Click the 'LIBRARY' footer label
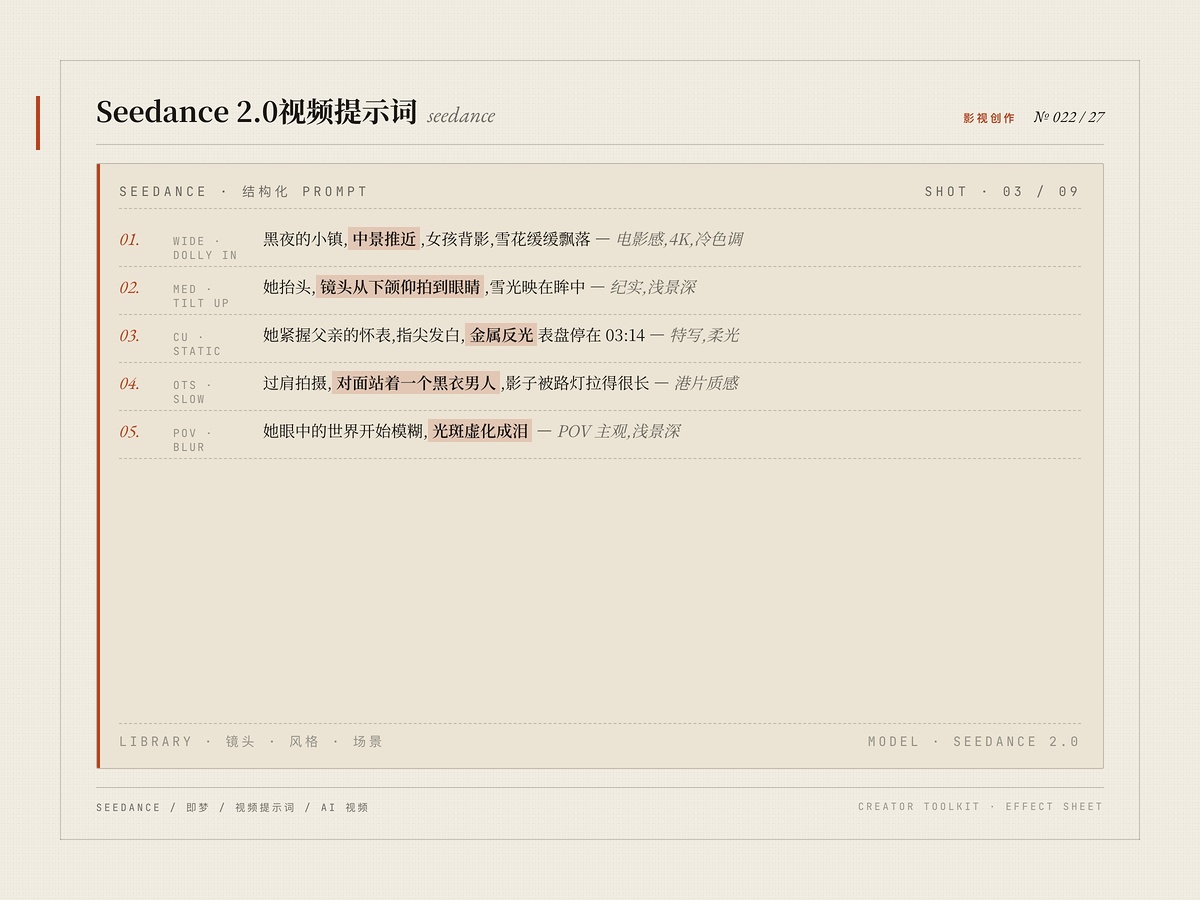Screen dimensions: 1200x900 pos(156,741)
